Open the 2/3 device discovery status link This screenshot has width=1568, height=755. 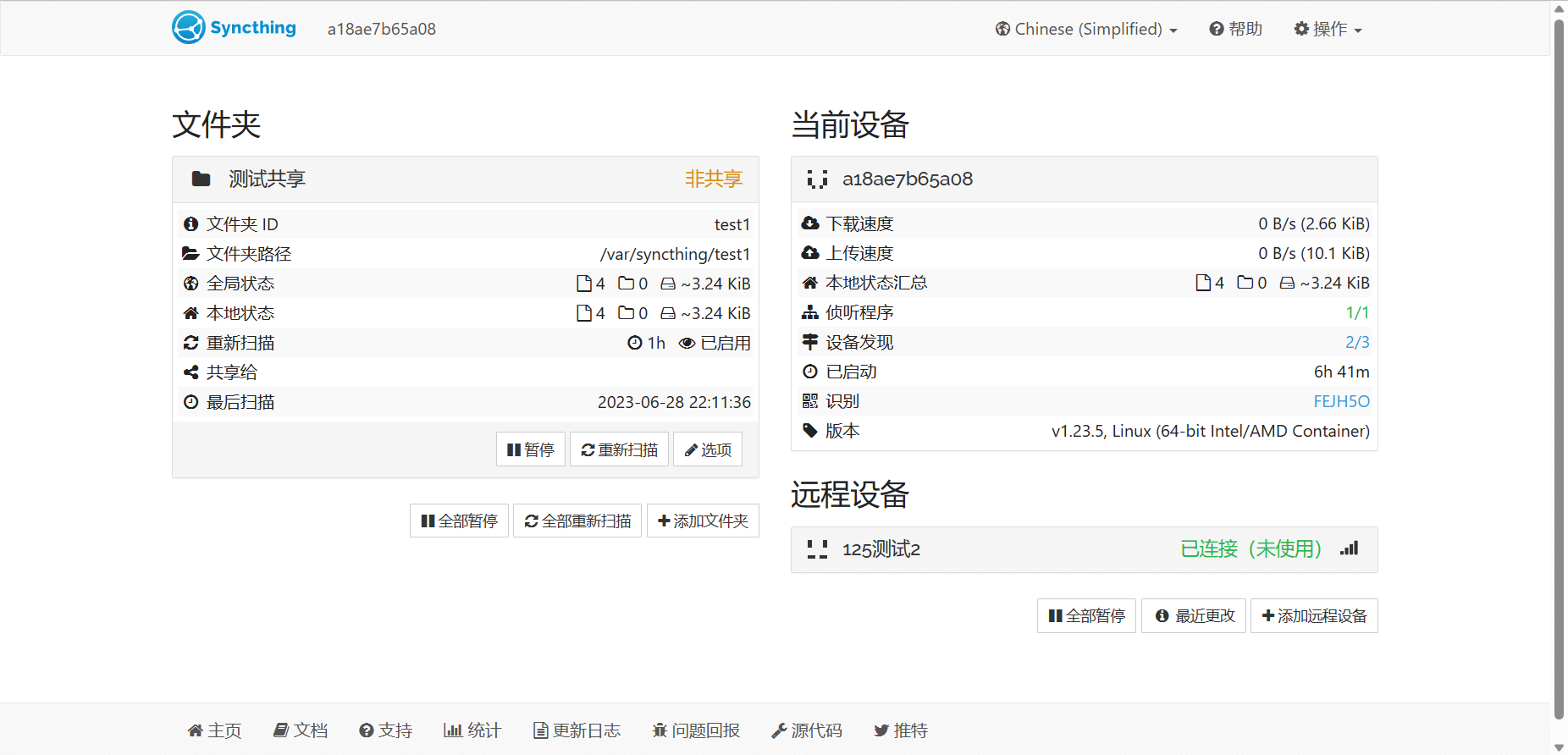(x=1357, y=342)
